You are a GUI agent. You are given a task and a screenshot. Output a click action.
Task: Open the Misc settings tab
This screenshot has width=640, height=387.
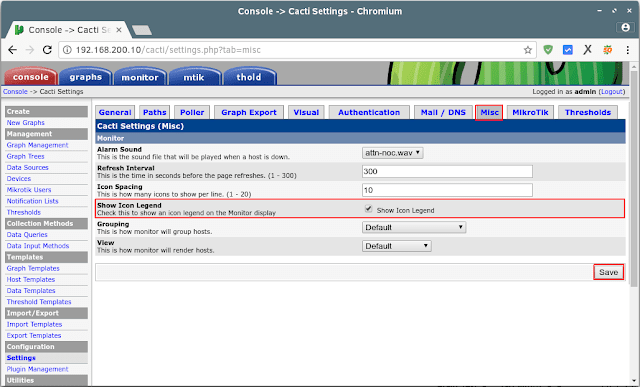(x=489, y=112)
